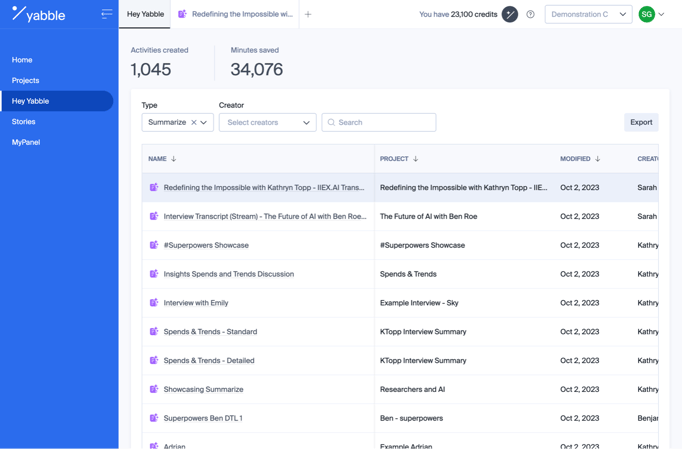Open Stories in the sidebar
The height and width of the screenshot is (451, 682).
click(x=23, y=122)
